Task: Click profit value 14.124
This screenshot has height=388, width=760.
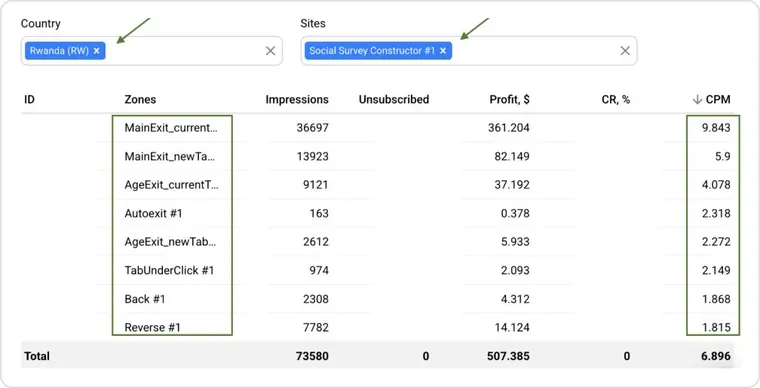Action: (x=511, y=327)
